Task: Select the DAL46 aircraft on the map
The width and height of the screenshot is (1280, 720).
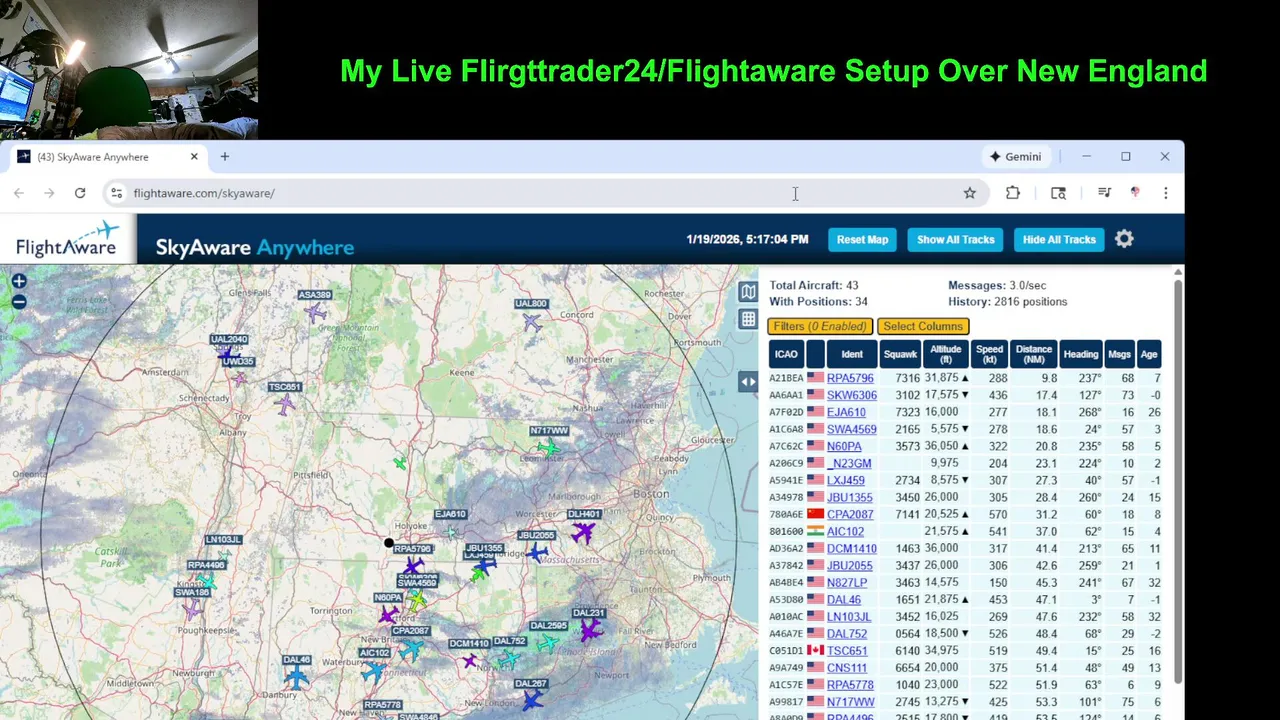Action: point(297,677)
